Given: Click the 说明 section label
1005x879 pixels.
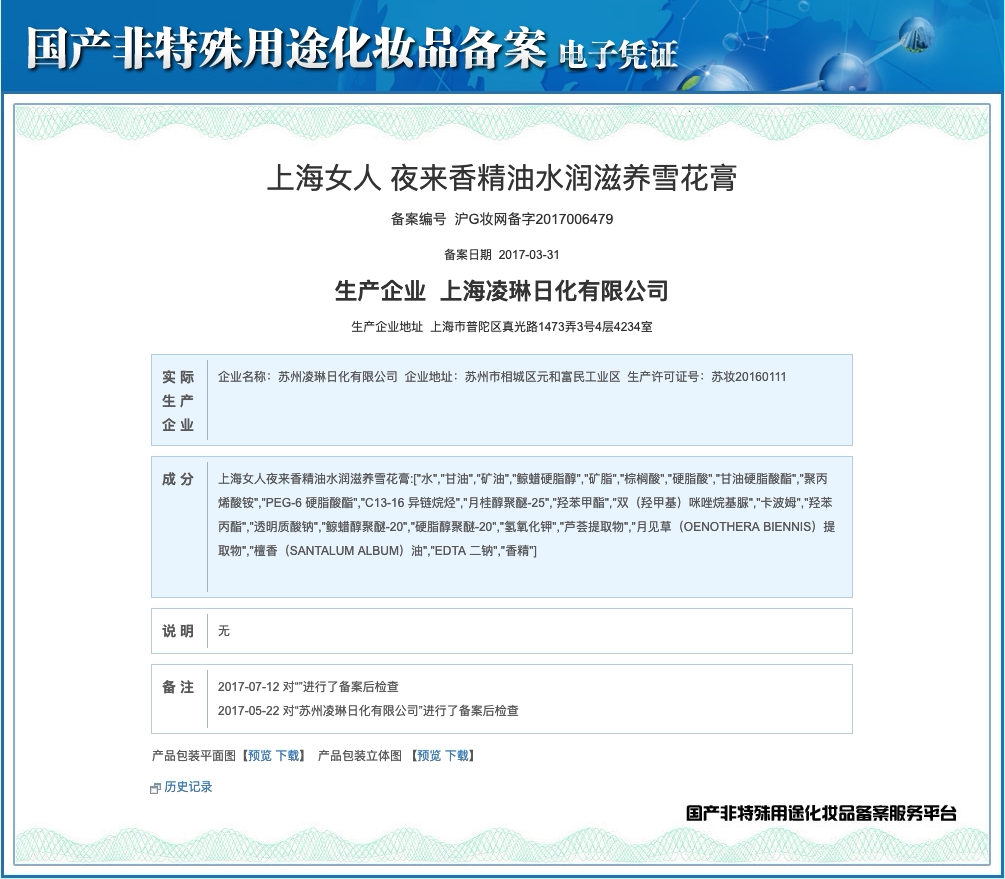Looking at the screenshot, I should [178, 631].
